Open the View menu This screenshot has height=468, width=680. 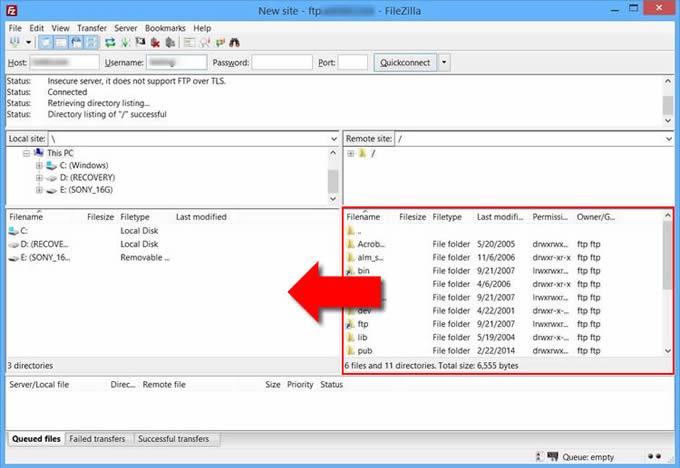point(60,28)
